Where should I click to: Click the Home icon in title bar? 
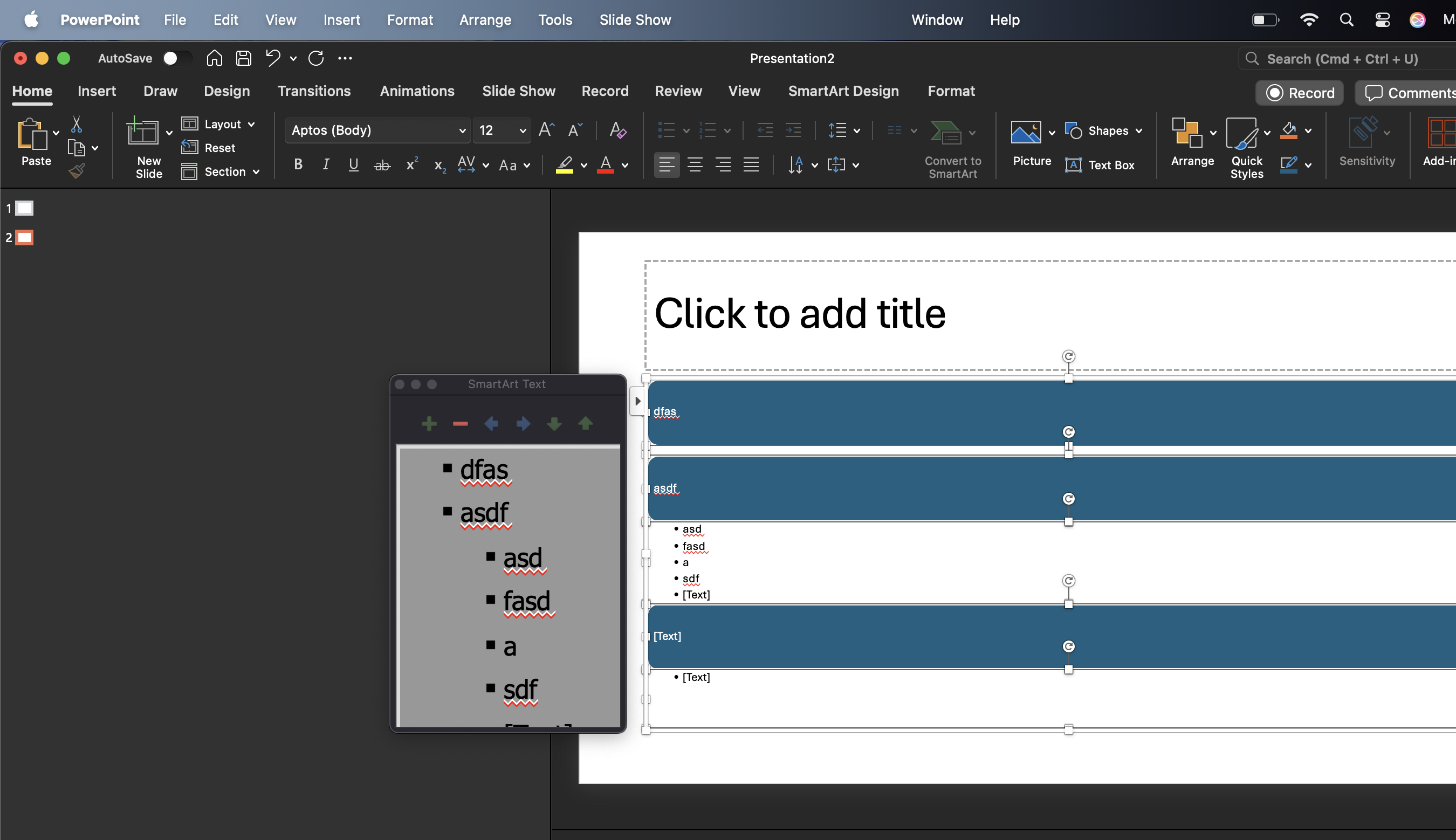tap(214, 58)
